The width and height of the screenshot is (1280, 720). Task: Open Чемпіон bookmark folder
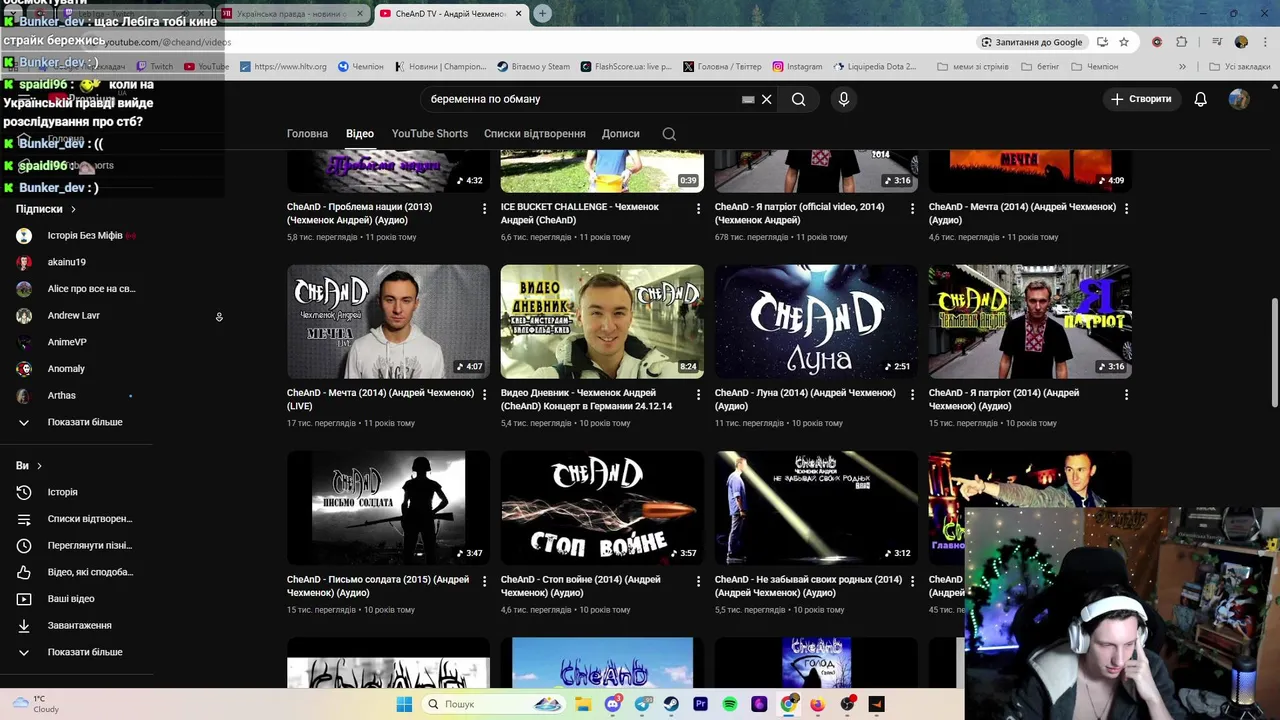click(1095, 66)
